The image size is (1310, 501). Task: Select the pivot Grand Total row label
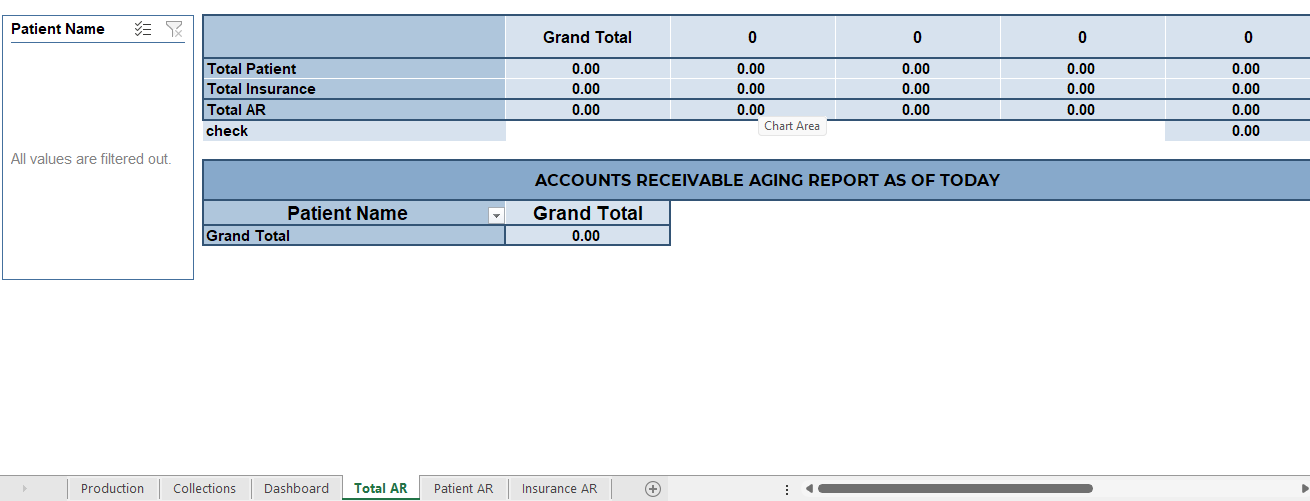(354, 236)
